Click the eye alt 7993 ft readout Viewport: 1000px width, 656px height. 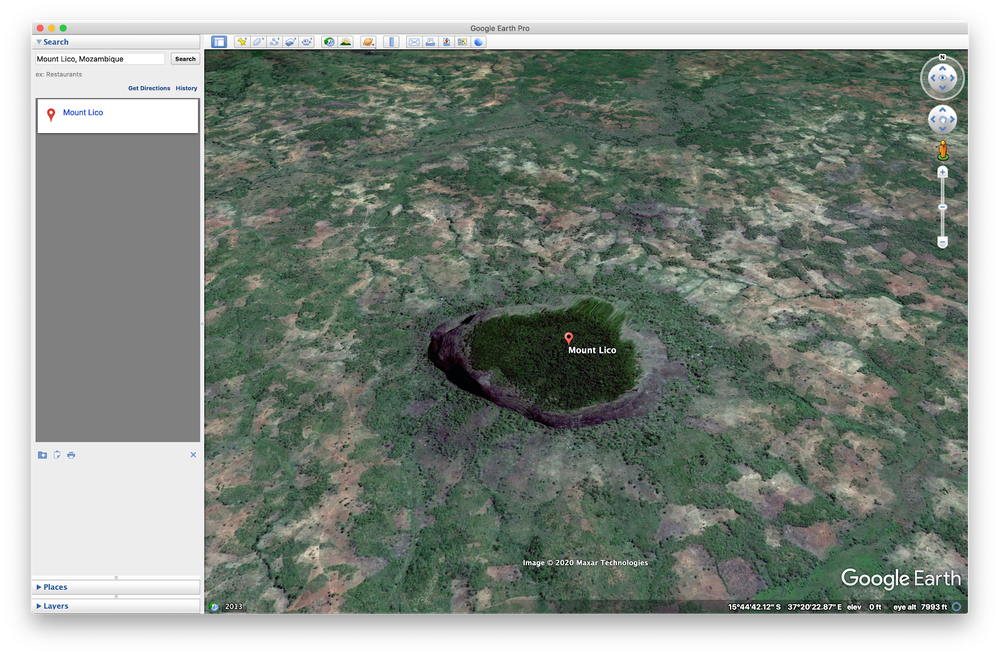(920, 607)
